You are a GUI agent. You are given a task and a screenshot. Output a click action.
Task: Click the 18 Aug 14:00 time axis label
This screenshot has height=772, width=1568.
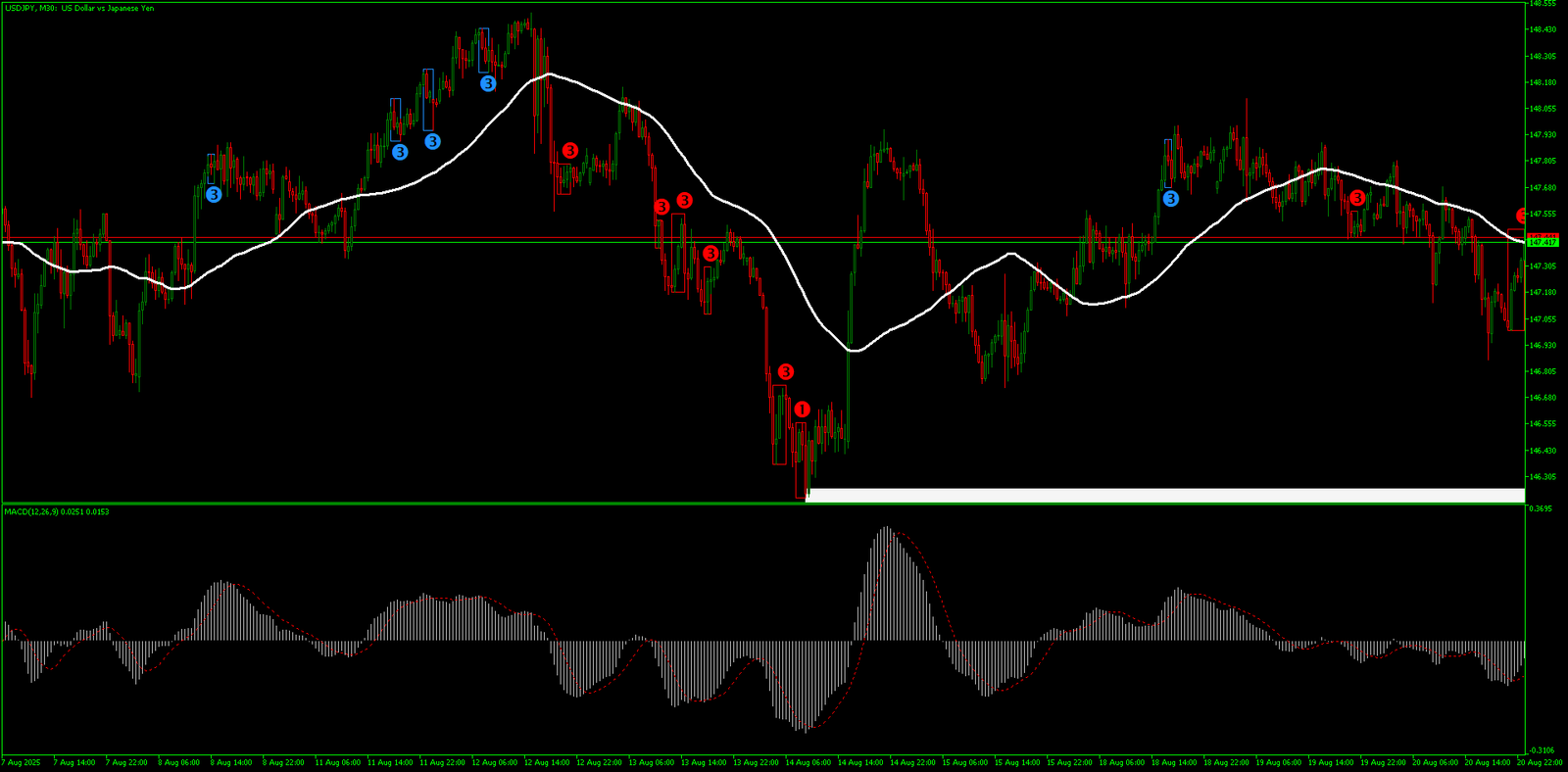click(1173, 762)
